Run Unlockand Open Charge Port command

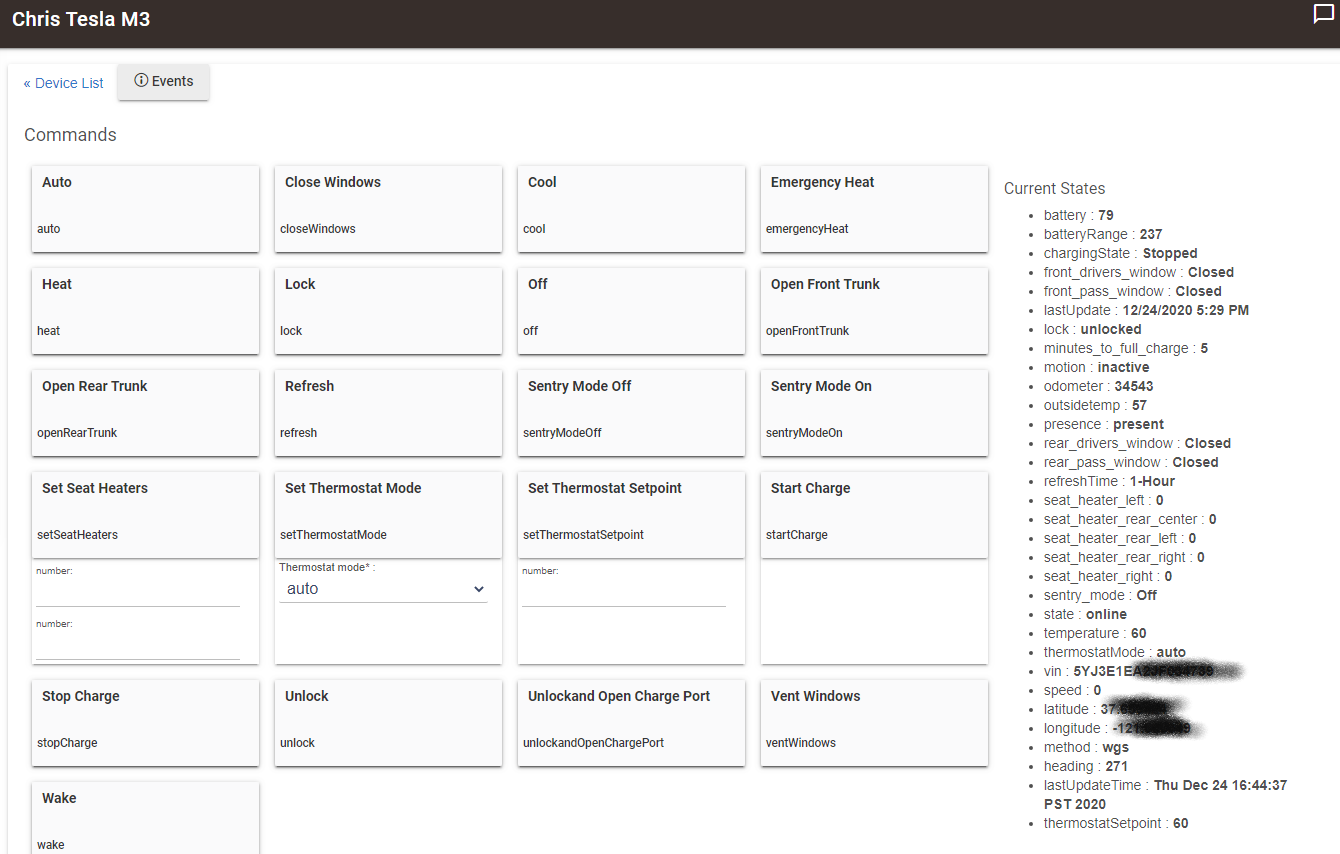tap(631, 723)
